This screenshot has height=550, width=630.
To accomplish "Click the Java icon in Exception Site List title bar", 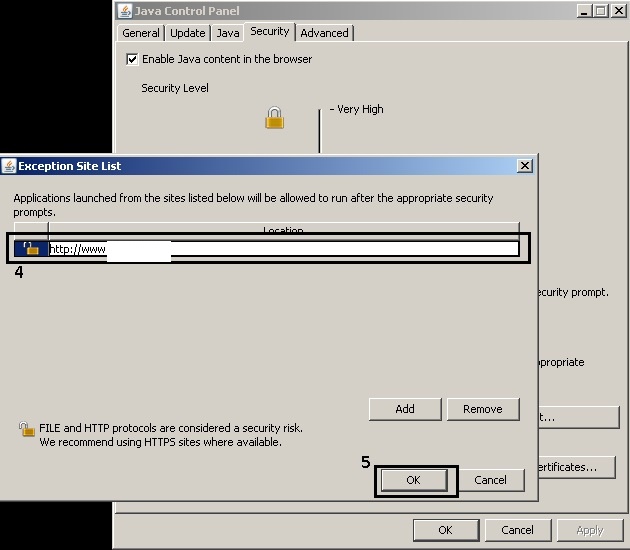I will [x=9, y=166].
